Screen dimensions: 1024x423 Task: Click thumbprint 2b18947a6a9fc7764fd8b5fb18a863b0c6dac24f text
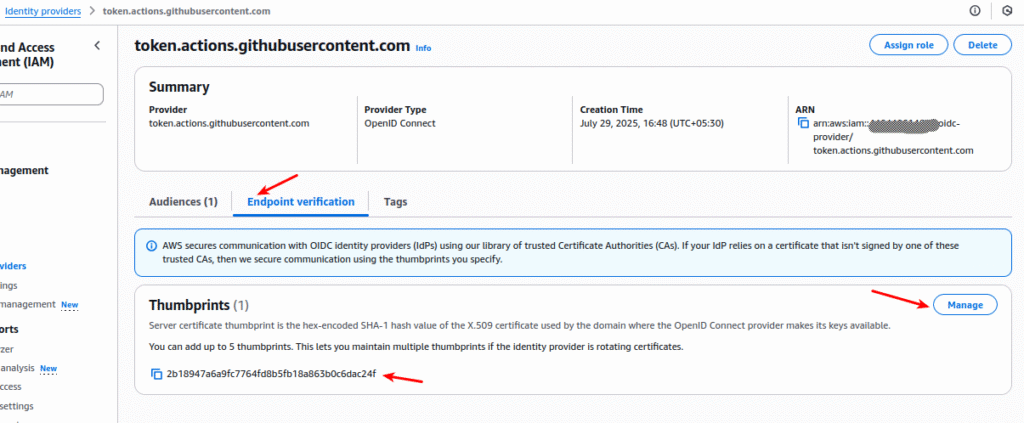pos(272,374)
